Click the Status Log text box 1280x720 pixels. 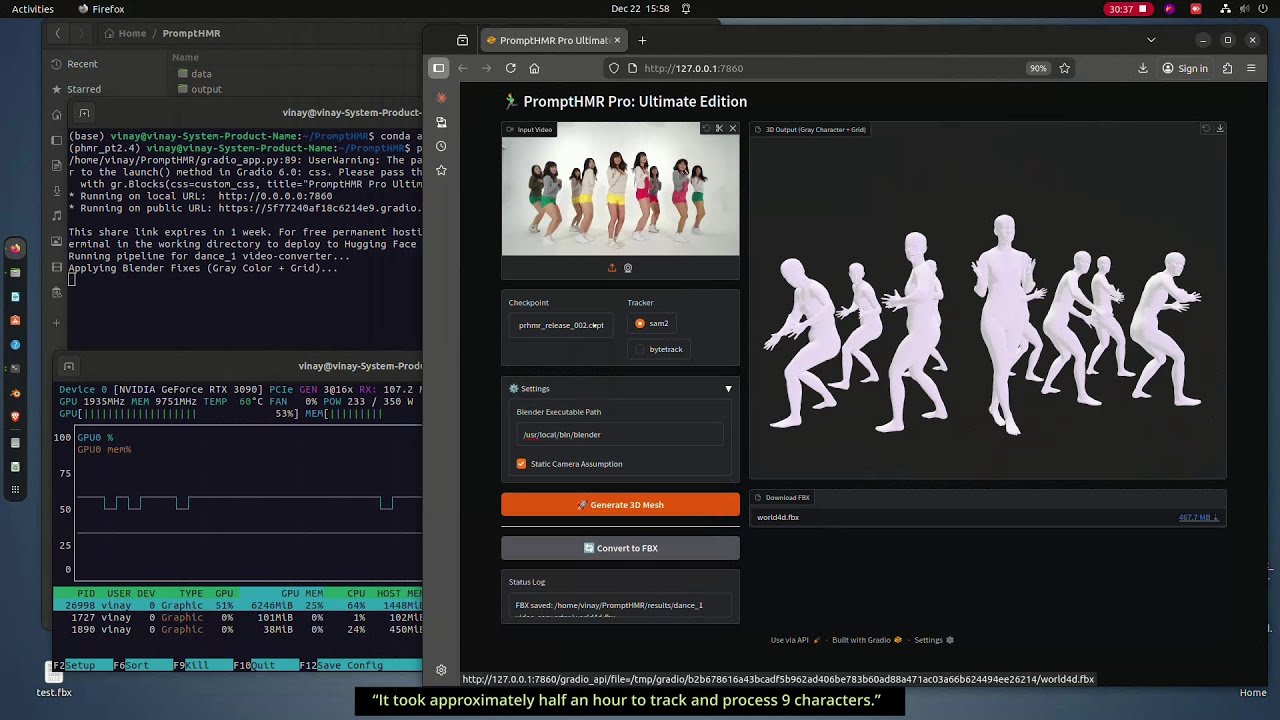pyautogui.click(x=620, y=606)
